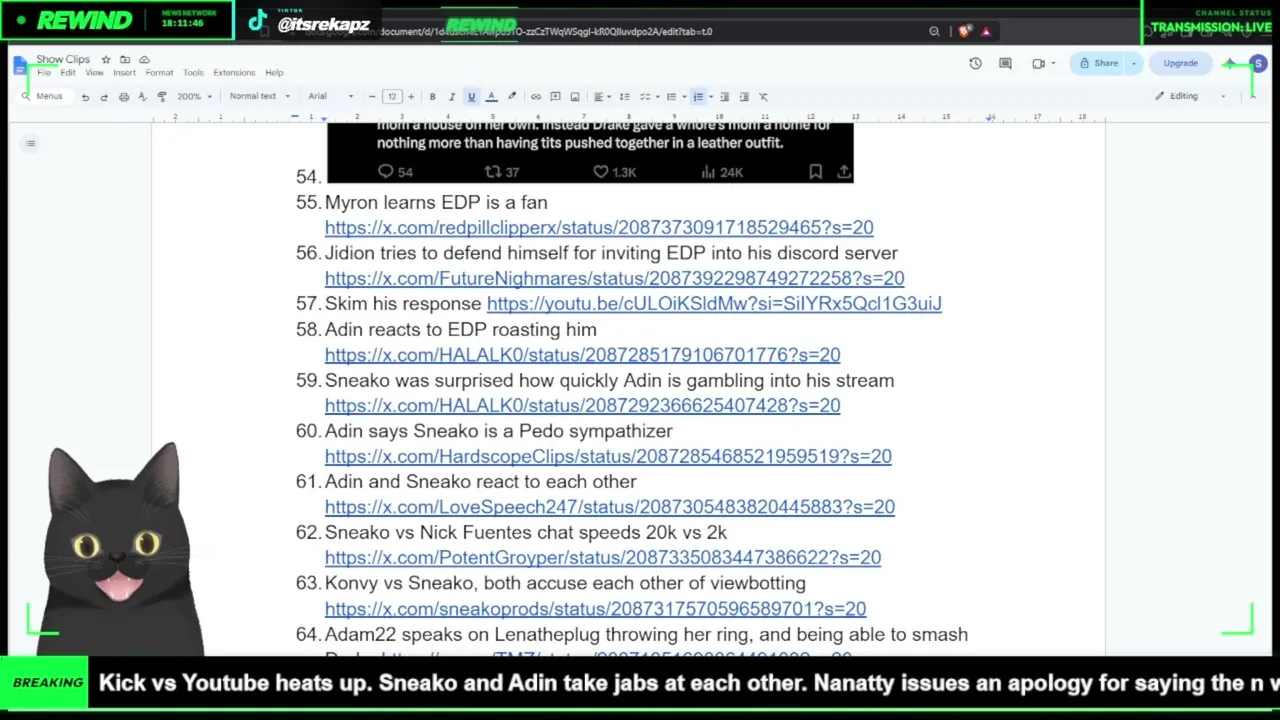Open the Editing mode dropdown
Screen dimensions: 1280x720
pos(1190,97)
